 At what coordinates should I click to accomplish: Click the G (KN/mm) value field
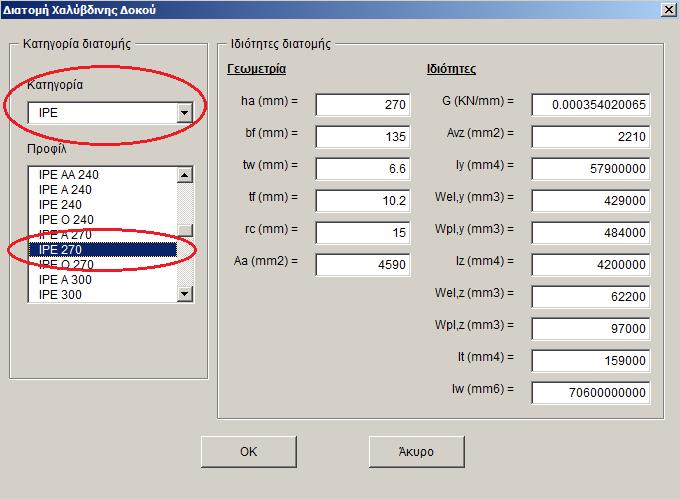point(591,104)
